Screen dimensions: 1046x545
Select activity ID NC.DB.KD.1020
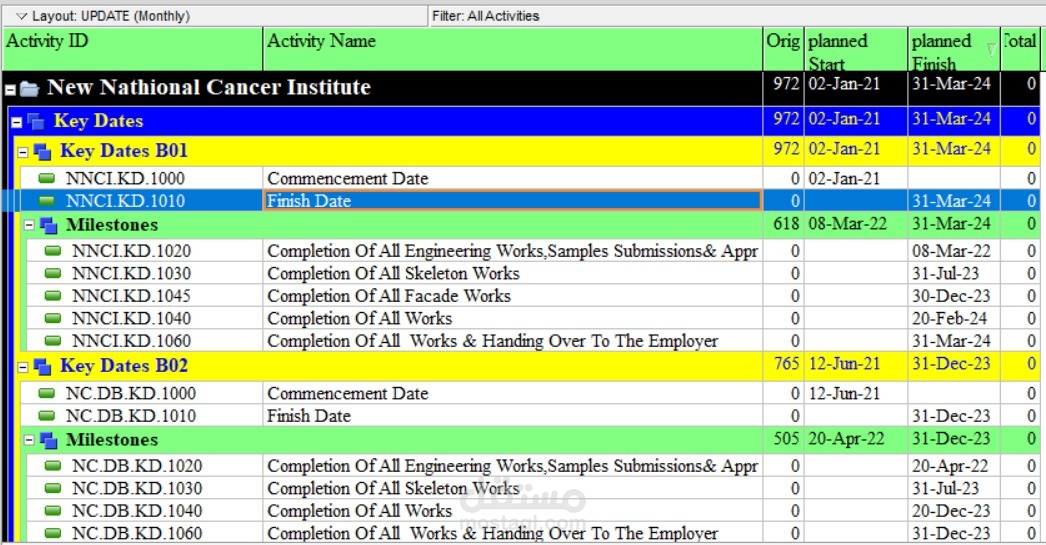[137, 466]
